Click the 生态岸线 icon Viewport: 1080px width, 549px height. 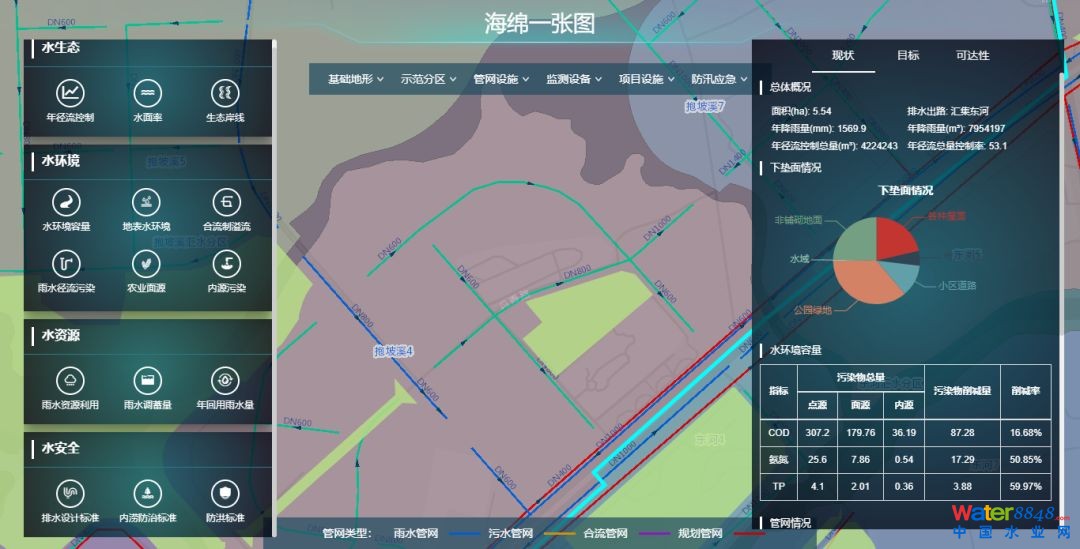point(225,94)
